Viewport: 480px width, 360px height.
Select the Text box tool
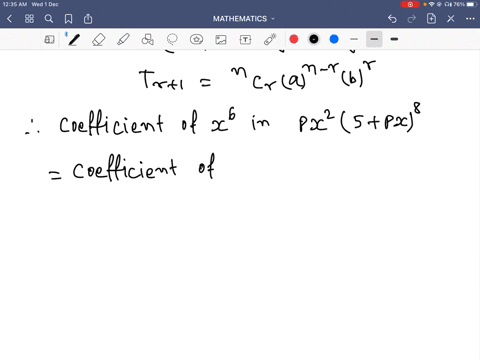[x=245, y=40]
